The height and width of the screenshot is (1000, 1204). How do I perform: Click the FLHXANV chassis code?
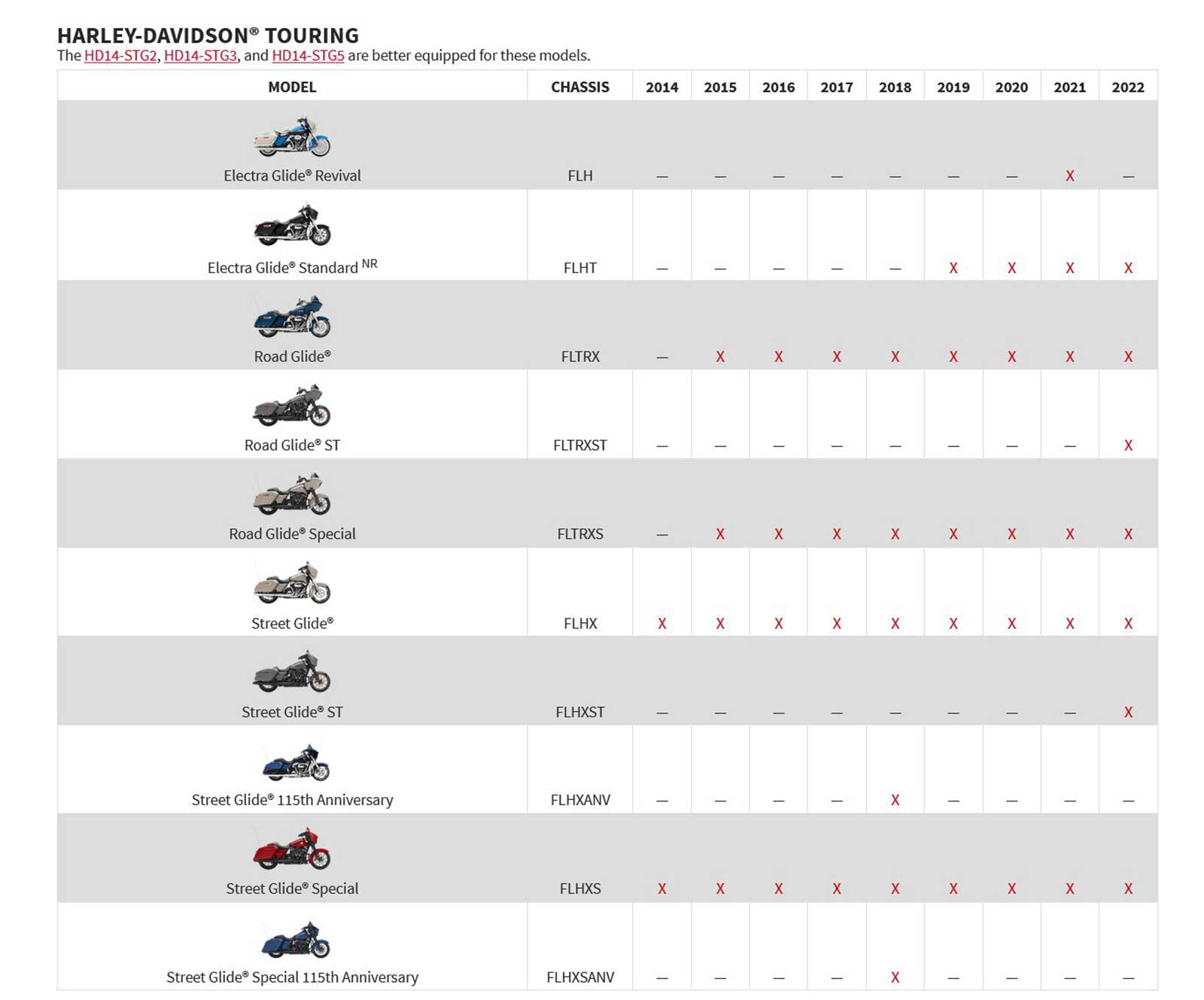click(580, 800)
